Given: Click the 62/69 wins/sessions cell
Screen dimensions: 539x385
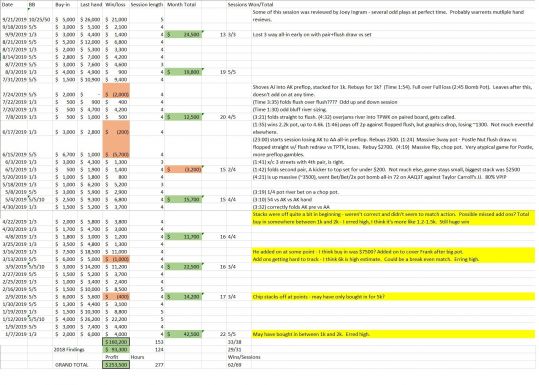Looking at the screenshot, I should pos(234,365).
